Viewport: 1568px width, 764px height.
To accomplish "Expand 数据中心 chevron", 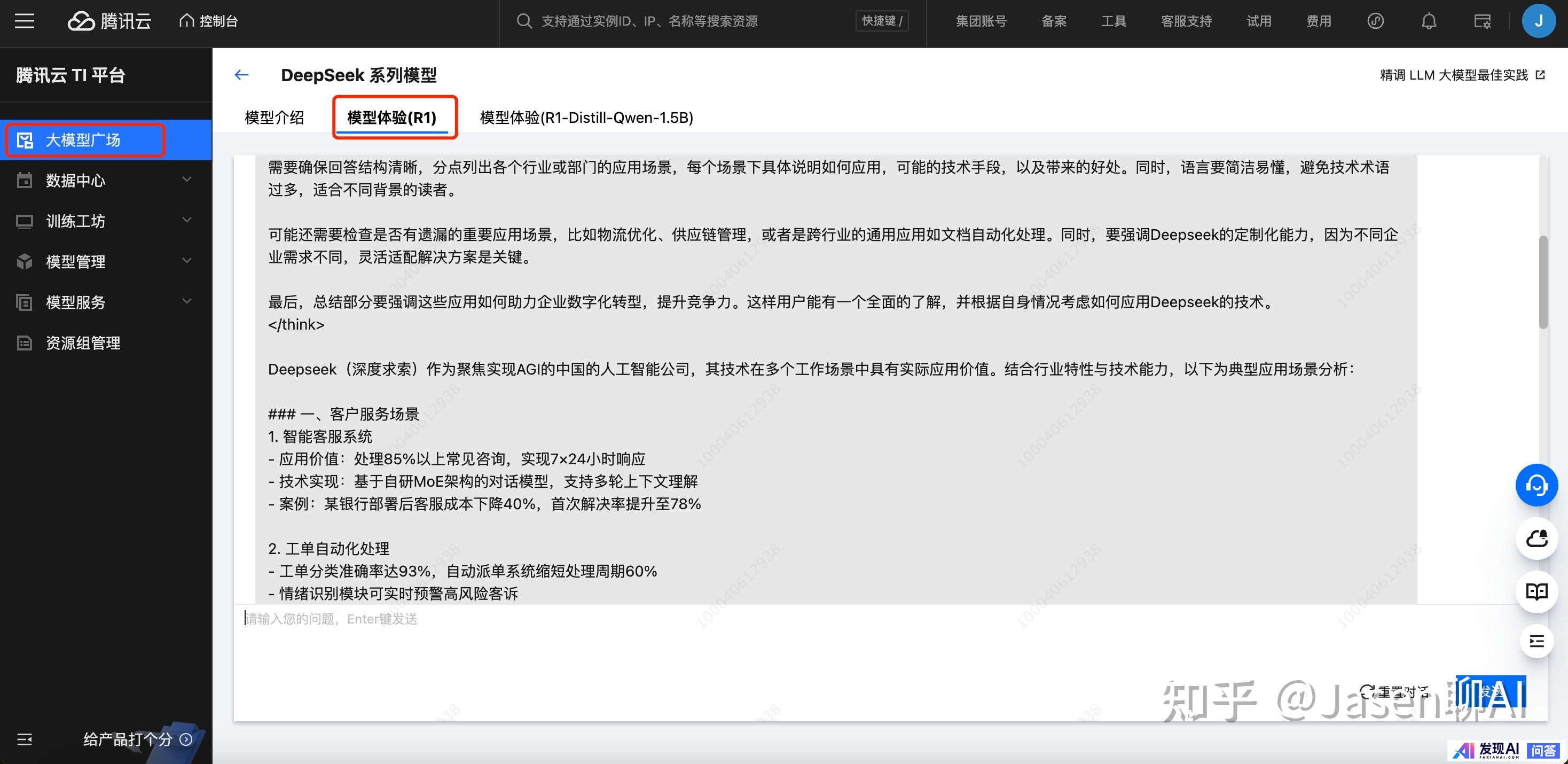I will (187, 180).
